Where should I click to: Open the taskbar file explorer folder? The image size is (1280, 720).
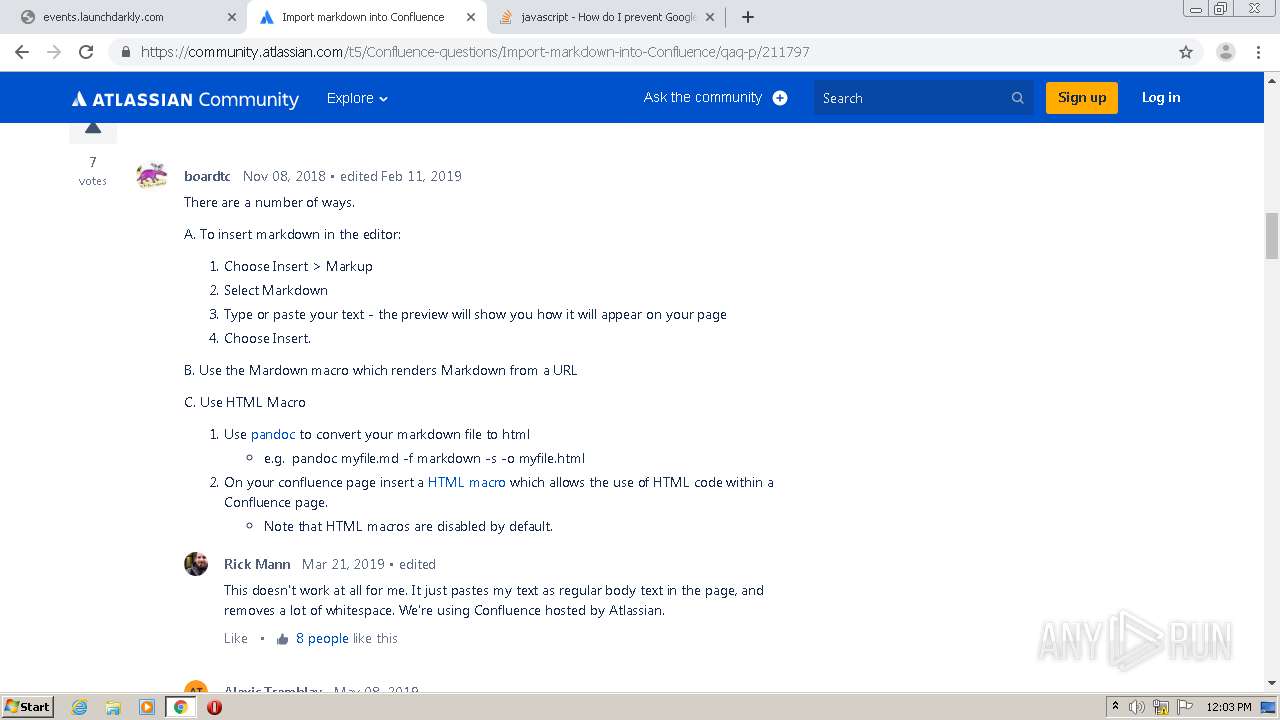pyautogui.click(x=113, y=707)
